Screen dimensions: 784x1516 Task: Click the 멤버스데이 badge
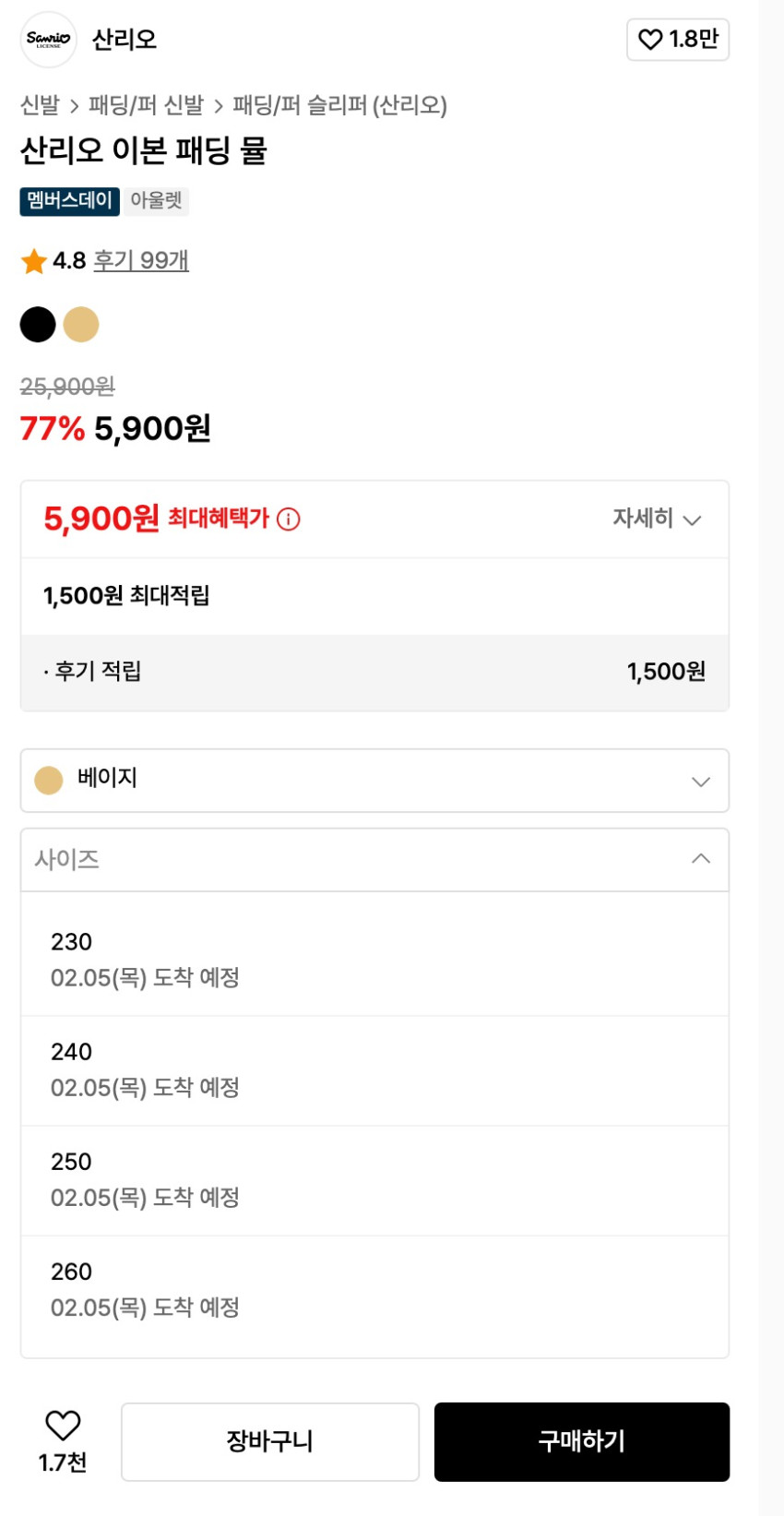click(69, 201)
